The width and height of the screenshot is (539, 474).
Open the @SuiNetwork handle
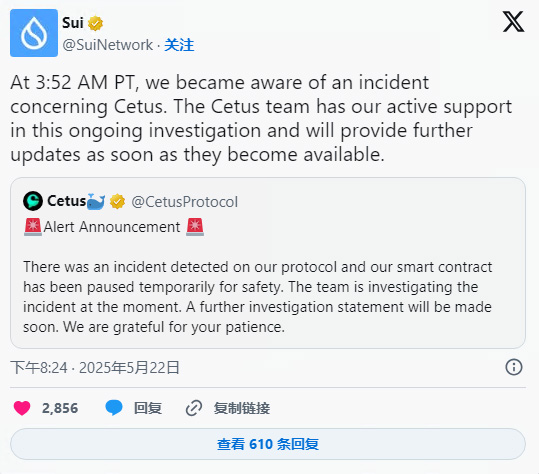pos(108,45)
